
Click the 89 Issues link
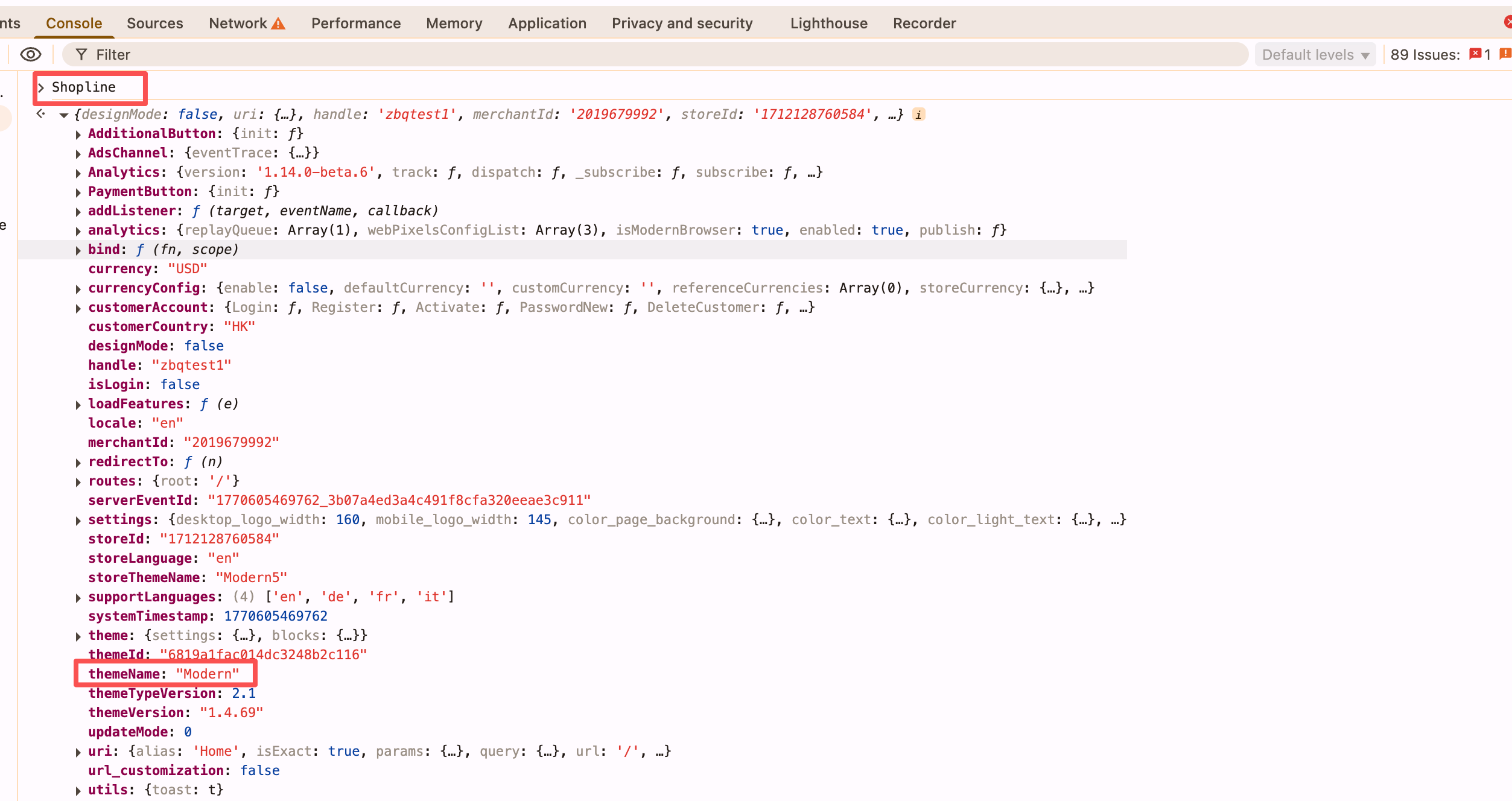pos(1425,55)
